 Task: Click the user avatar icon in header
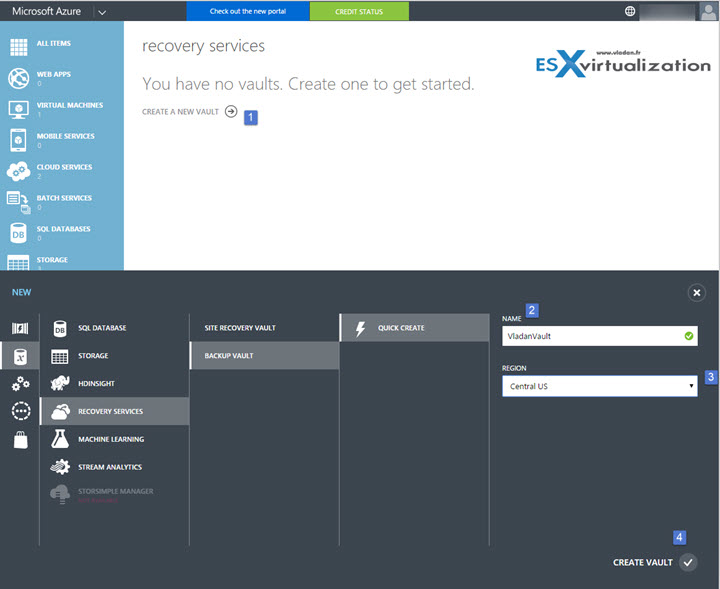click(x=708, y=11)
